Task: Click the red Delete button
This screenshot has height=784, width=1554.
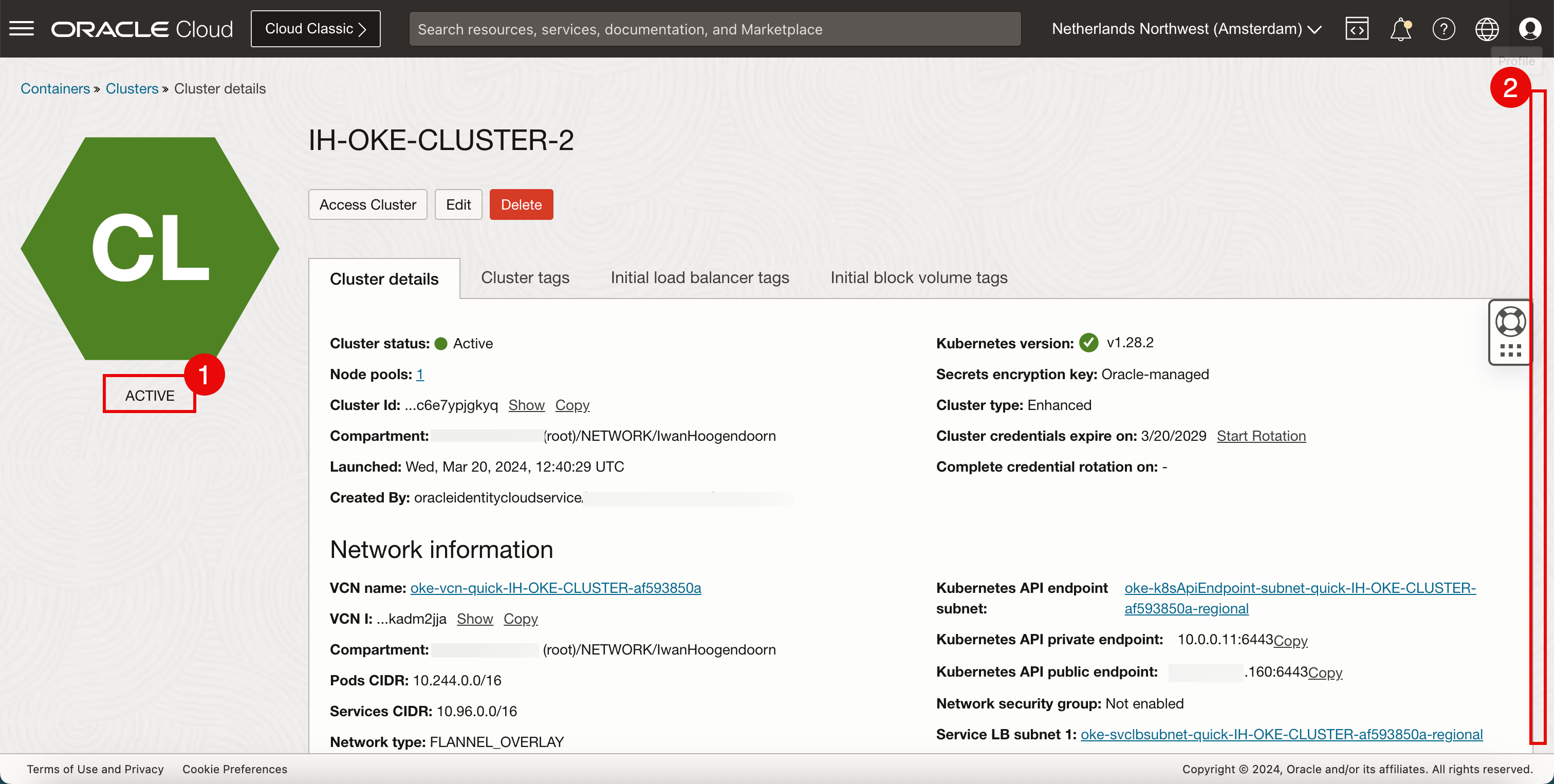Action: [x=521, y=204]
